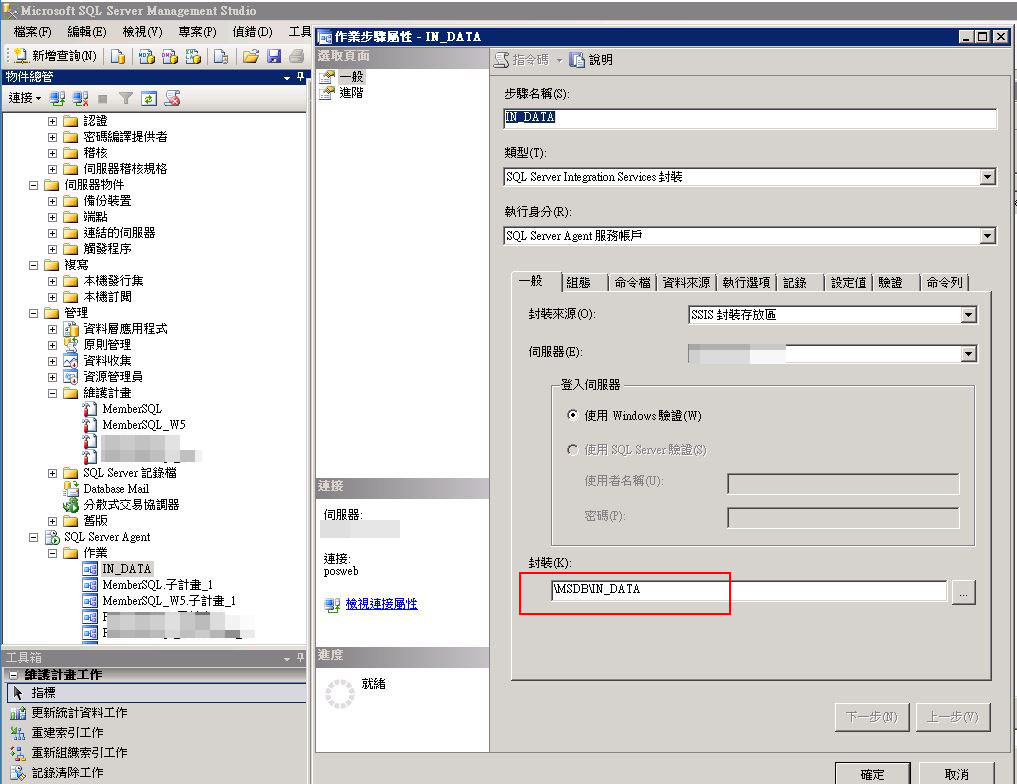1017x784 pixels.
Task: Select the 一般 page in 選取頁面 list
Action: click(x=351, y=77)
